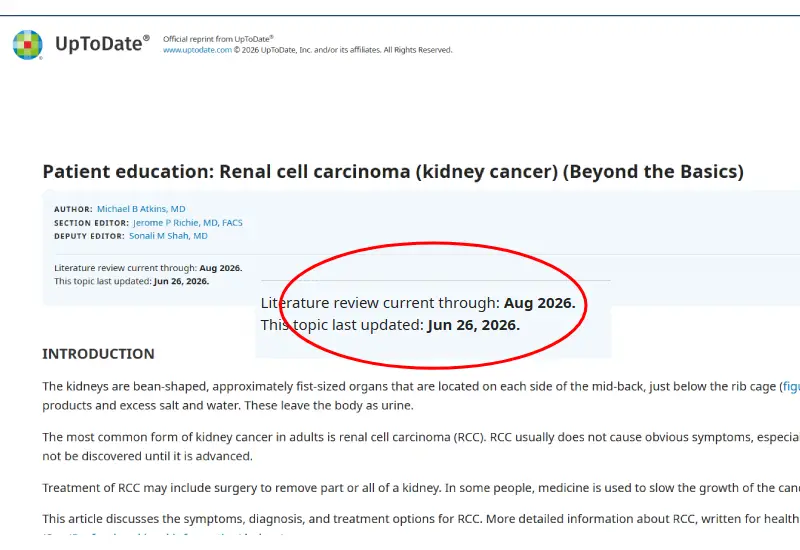This screenshot has height=550, width=800.
Task: Click the '© 2026 UpToDate, Inc.' copyright text
Action: (x=343, y=50)
